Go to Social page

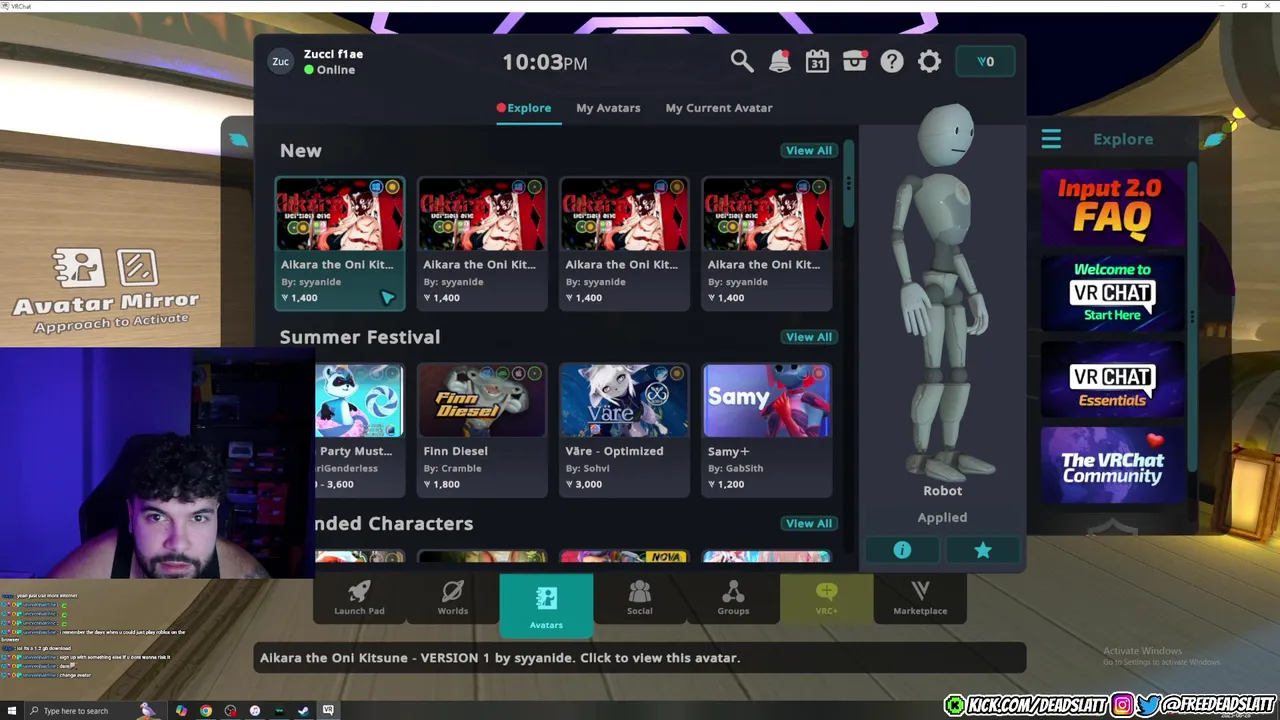click(x=639, y=598)
